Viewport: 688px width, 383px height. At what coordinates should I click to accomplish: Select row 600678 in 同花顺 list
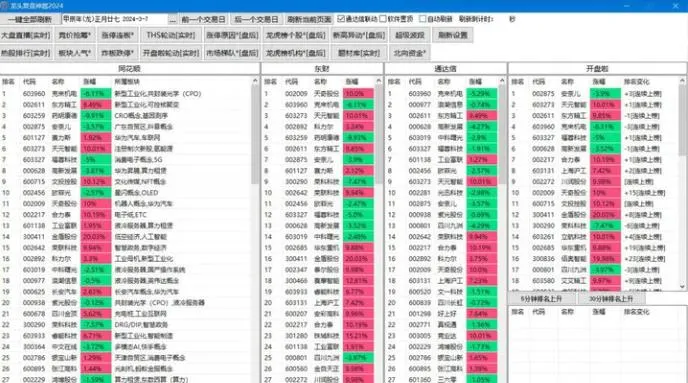tap(126, 314)
